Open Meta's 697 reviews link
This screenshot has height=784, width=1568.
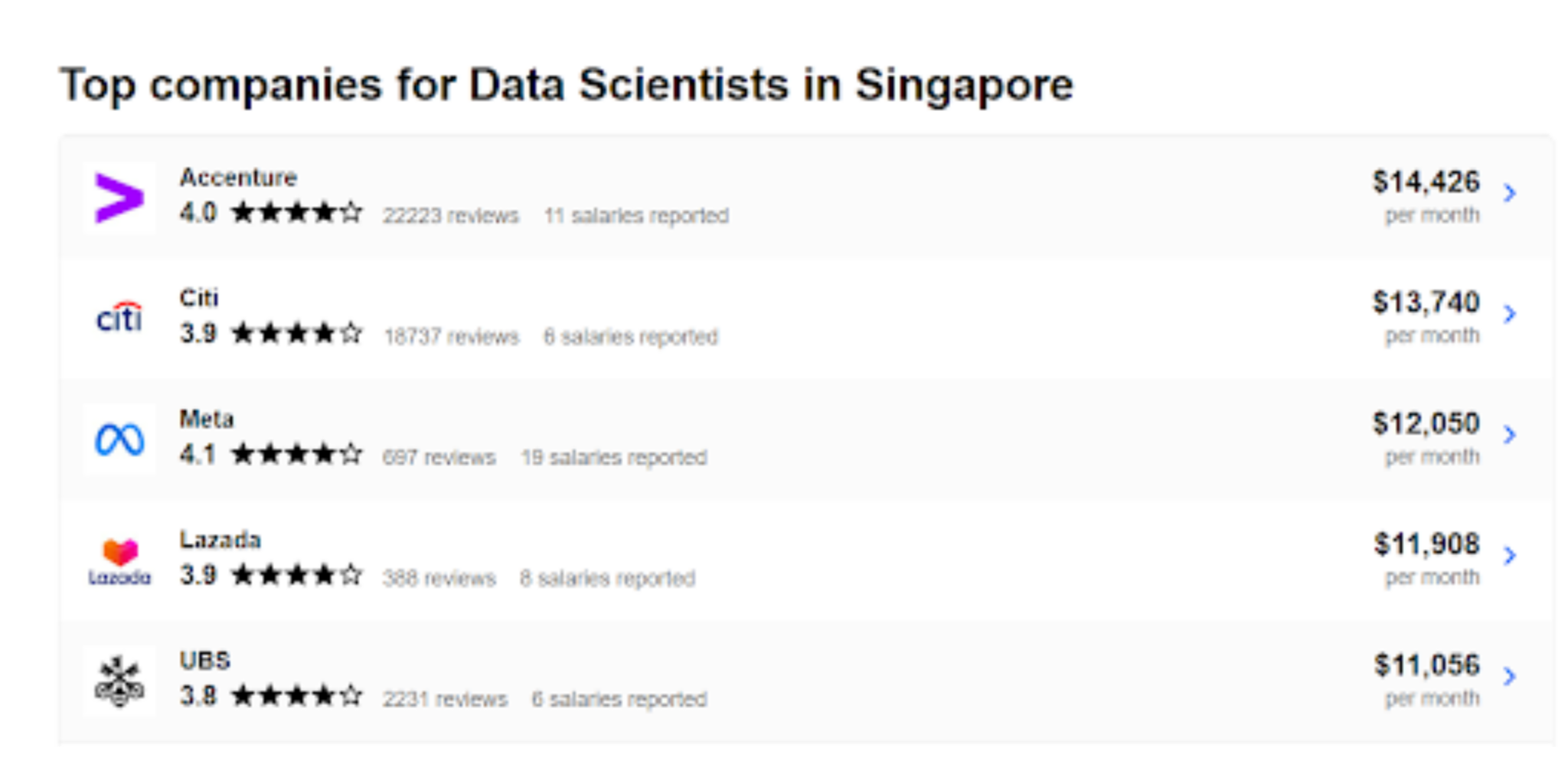pyautogui.click(x=439, y=457)
